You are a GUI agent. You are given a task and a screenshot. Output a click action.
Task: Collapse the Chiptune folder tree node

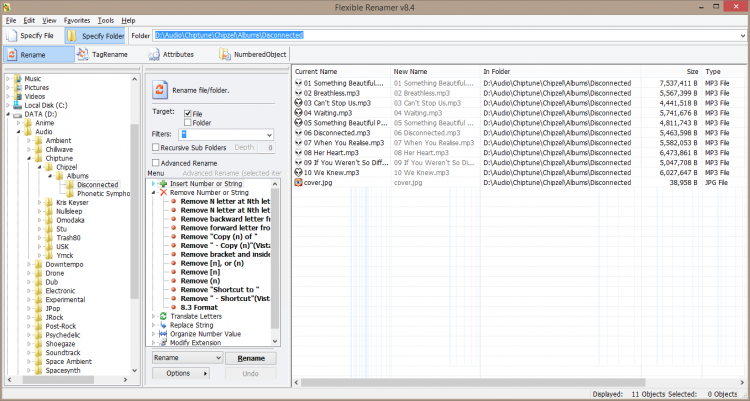tap(29, 158)
